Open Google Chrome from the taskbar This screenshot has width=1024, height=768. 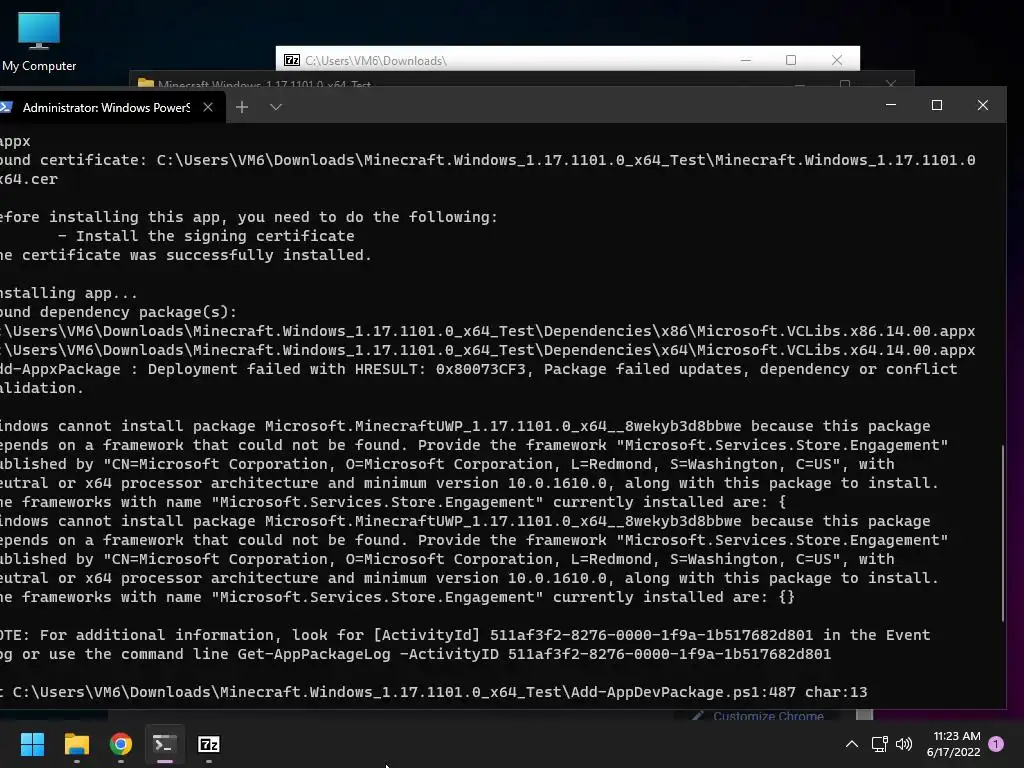[121, 744]
